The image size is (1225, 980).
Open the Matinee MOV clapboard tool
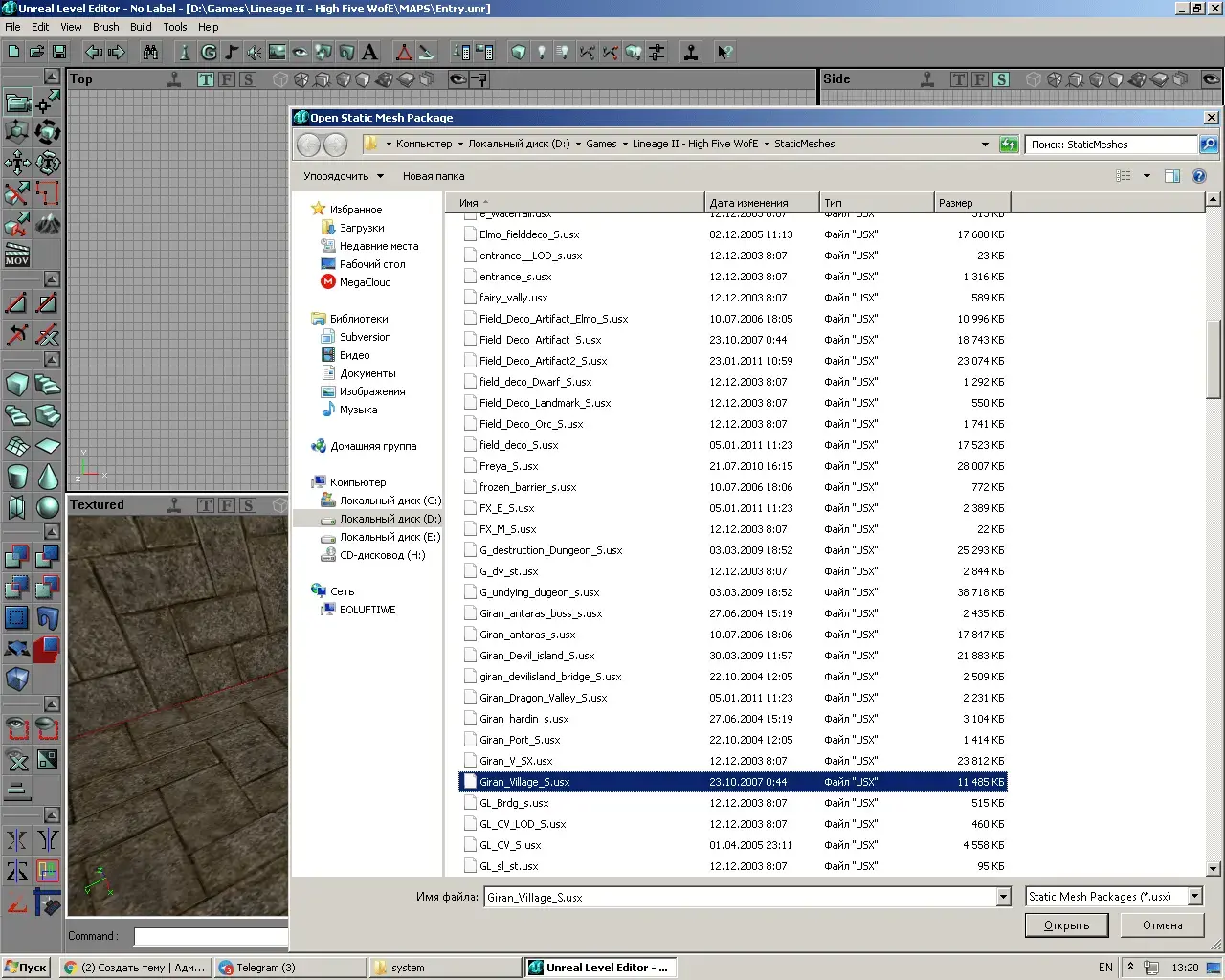[x=17, y=255]
